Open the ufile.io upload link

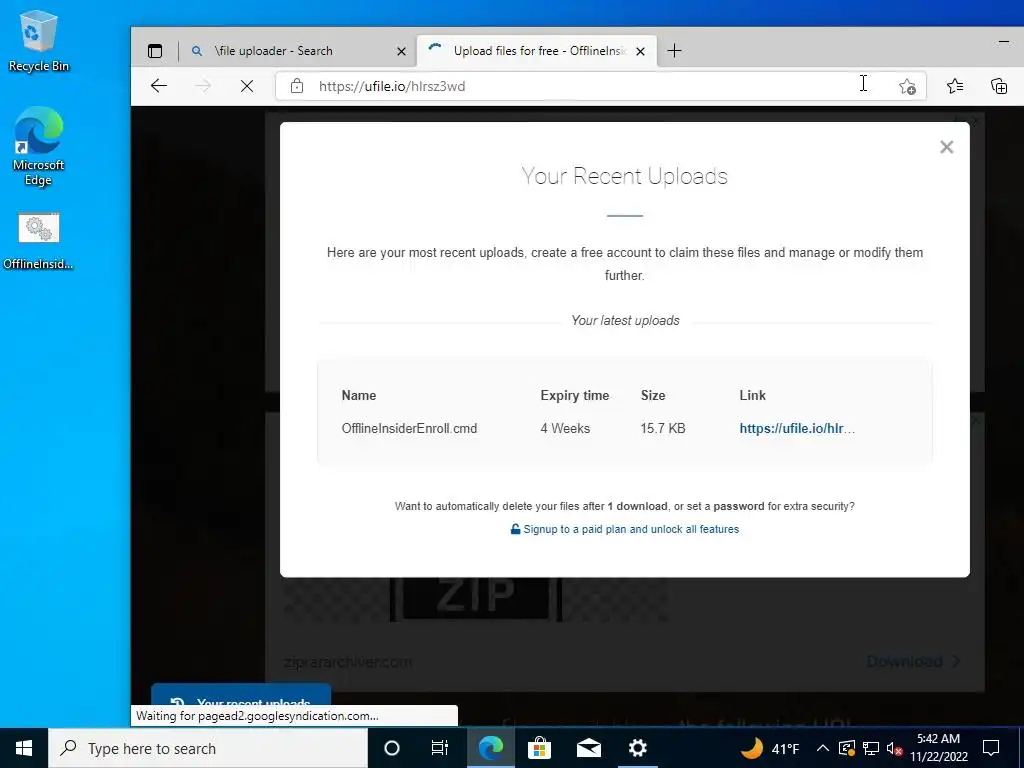coord(797,428)
